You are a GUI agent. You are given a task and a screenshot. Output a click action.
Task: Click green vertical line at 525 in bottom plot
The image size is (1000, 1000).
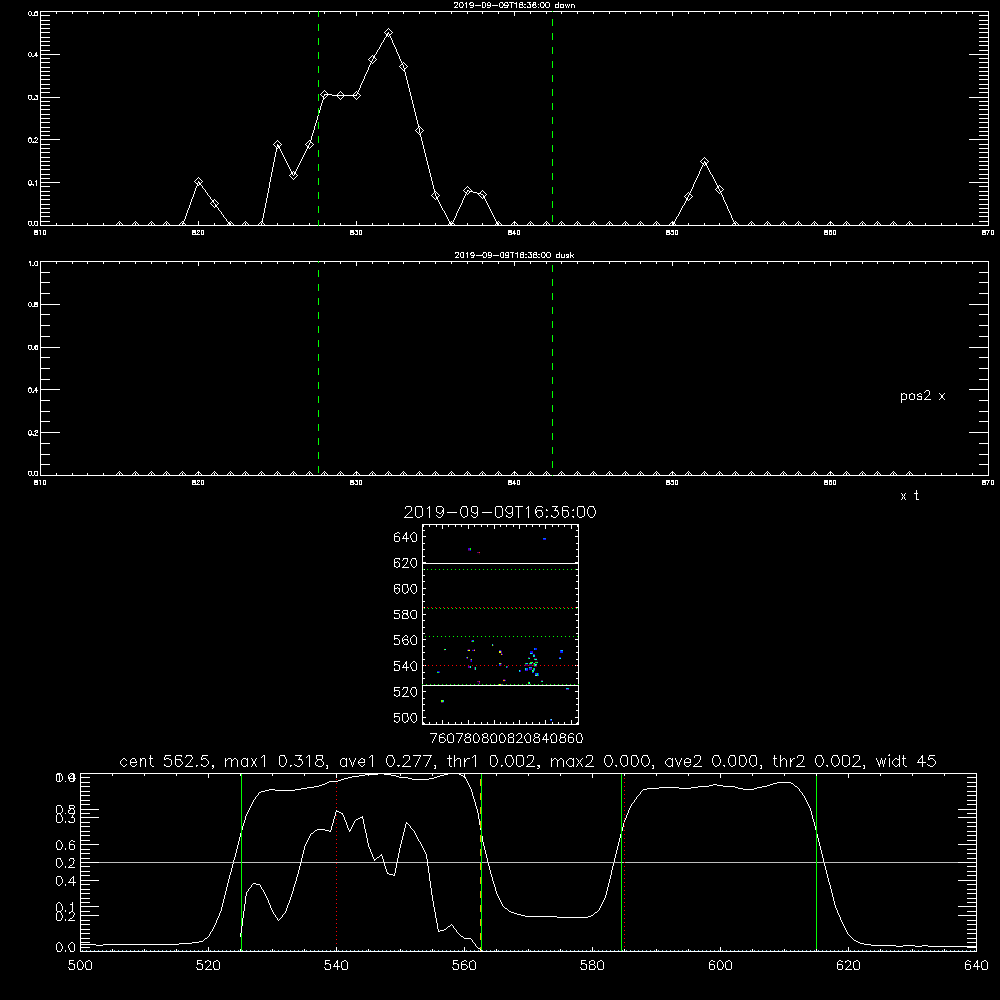click(241, 861)
